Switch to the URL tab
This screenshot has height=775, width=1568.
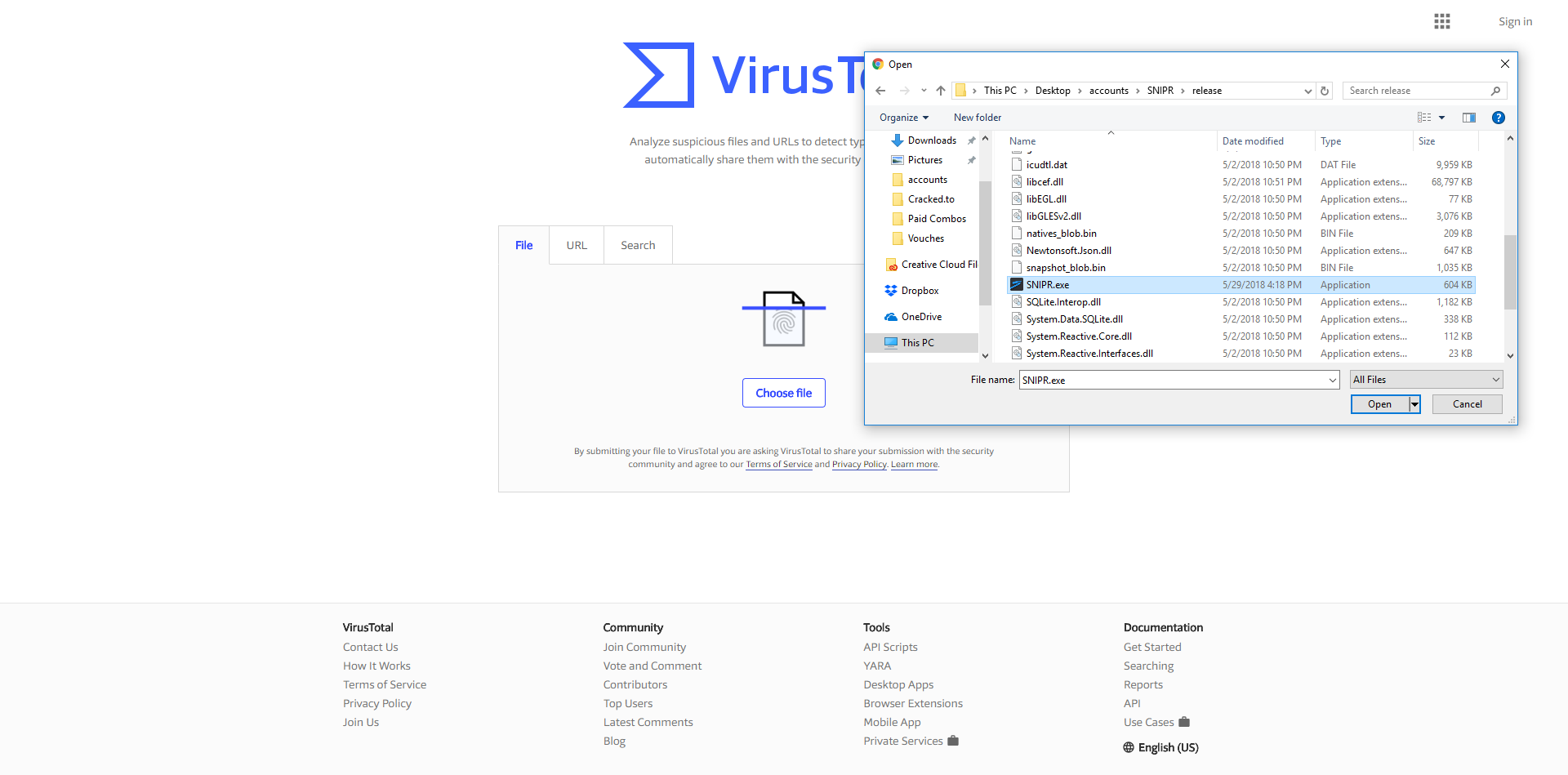[x=577, y=245]
